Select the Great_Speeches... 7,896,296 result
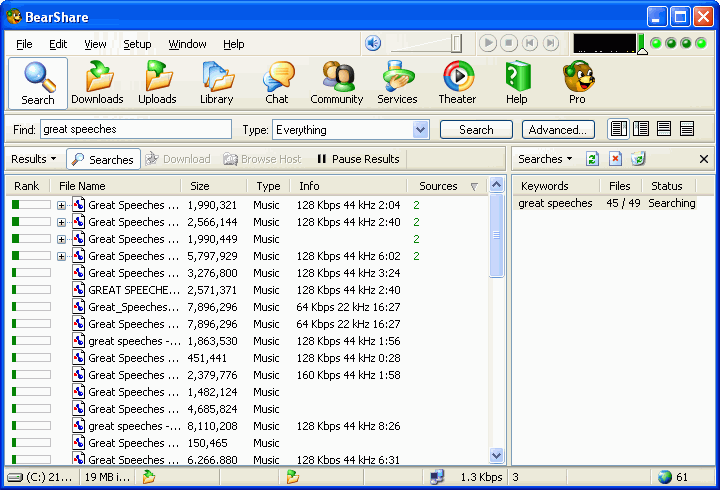 [248, 307]
